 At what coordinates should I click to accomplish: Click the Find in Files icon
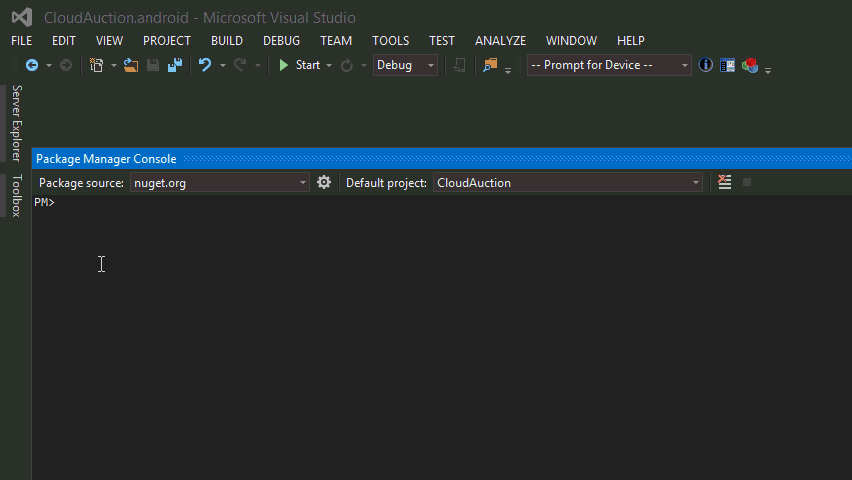pos(490,65)
